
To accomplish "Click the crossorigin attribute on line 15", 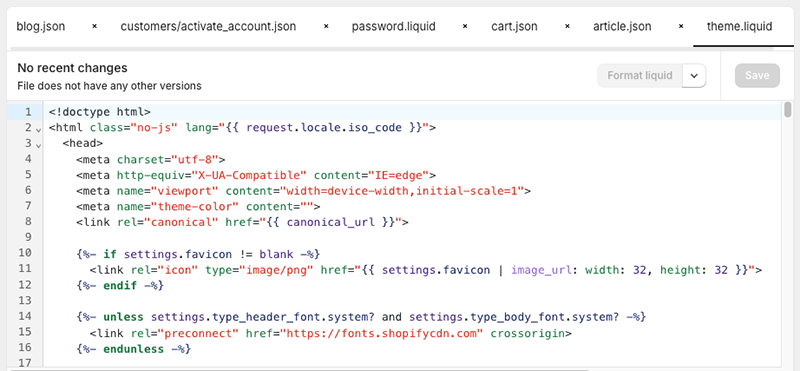I will [x=528, y=333].
